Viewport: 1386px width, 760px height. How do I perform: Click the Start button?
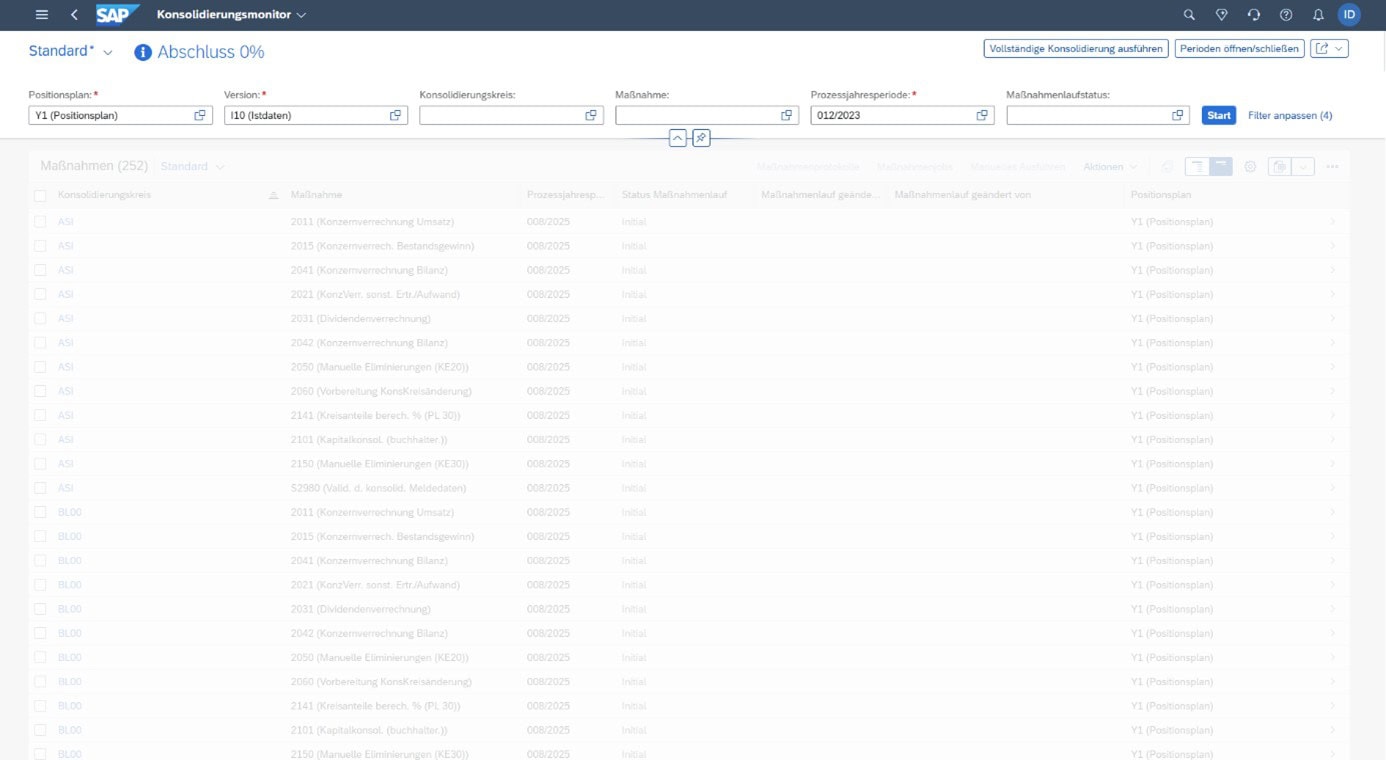coord(1218,116)
